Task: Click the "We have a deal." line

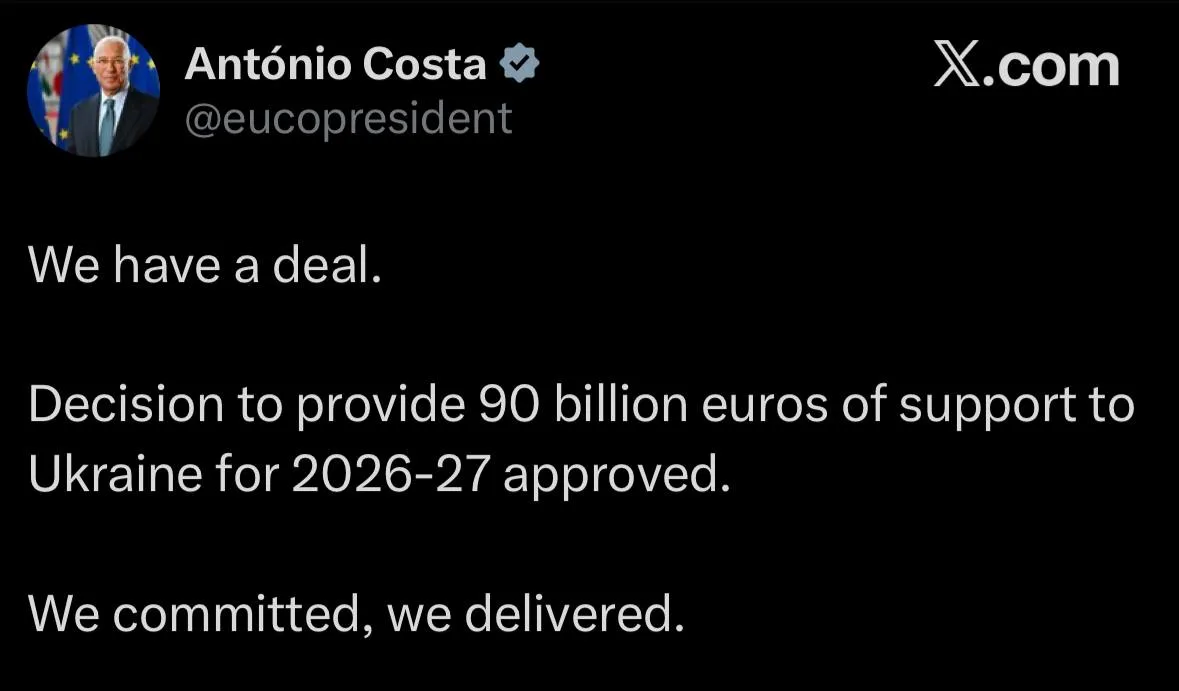Action: pos(205,267)
